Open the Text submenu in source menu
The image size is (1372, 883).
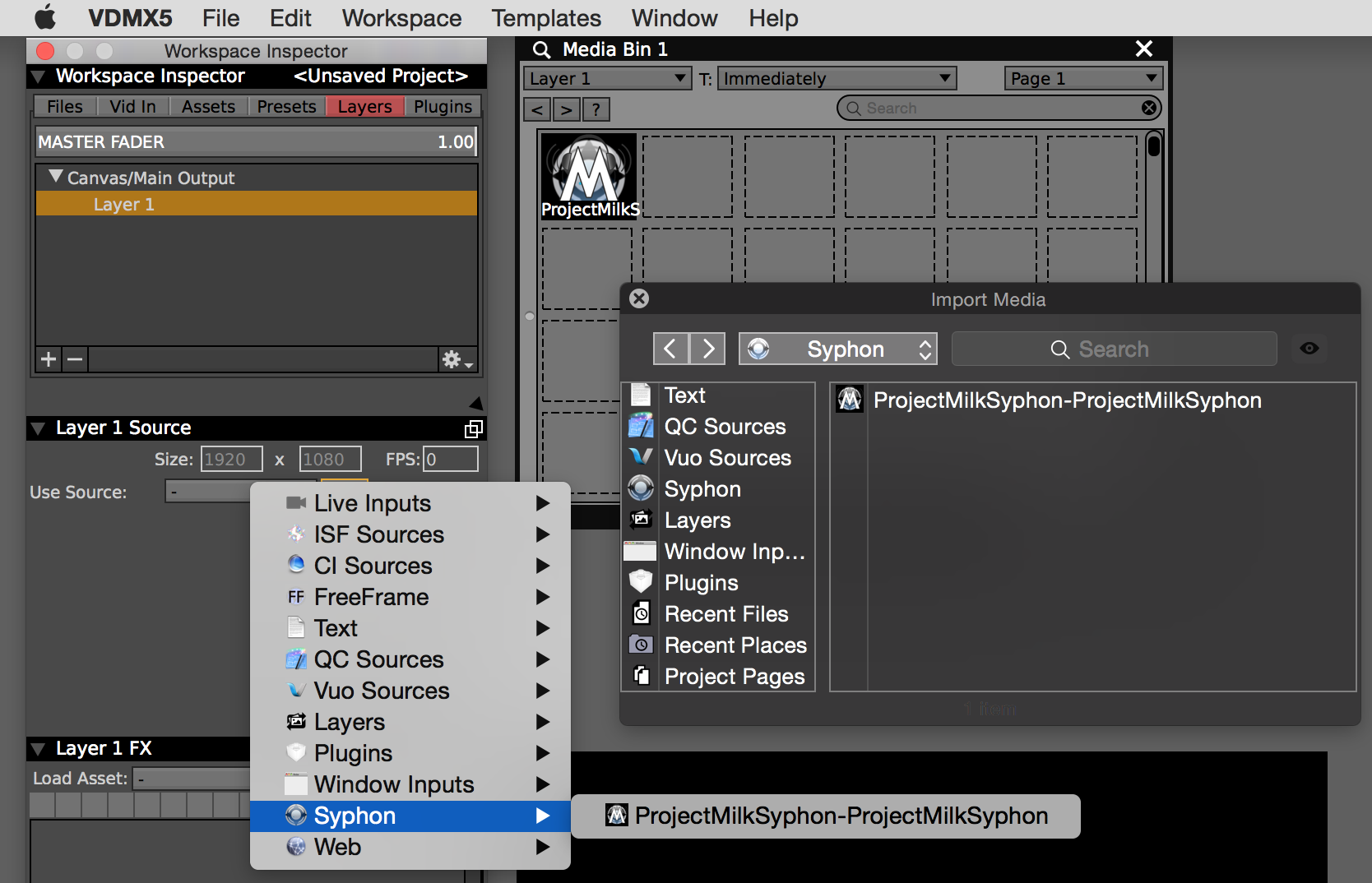(410, 628)
